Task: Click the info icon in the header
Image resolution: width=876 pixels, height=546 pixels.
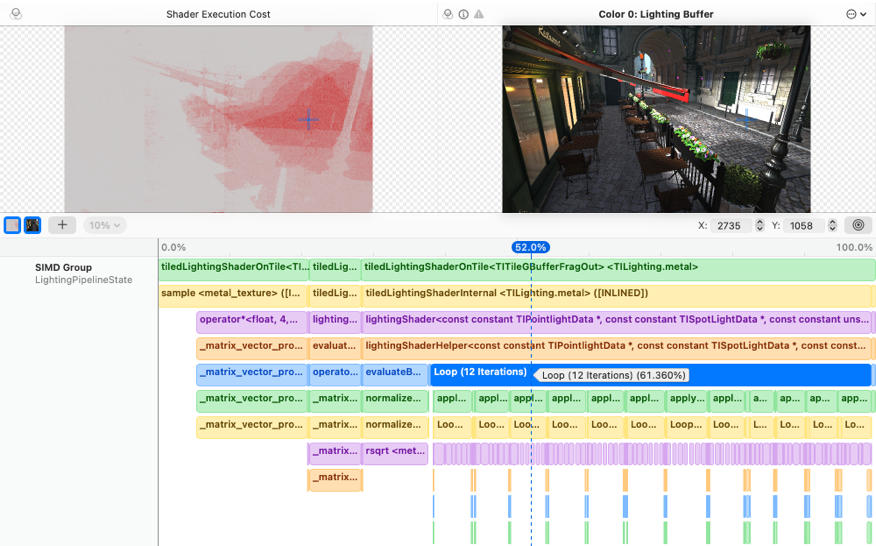Action: pos(463,14)
